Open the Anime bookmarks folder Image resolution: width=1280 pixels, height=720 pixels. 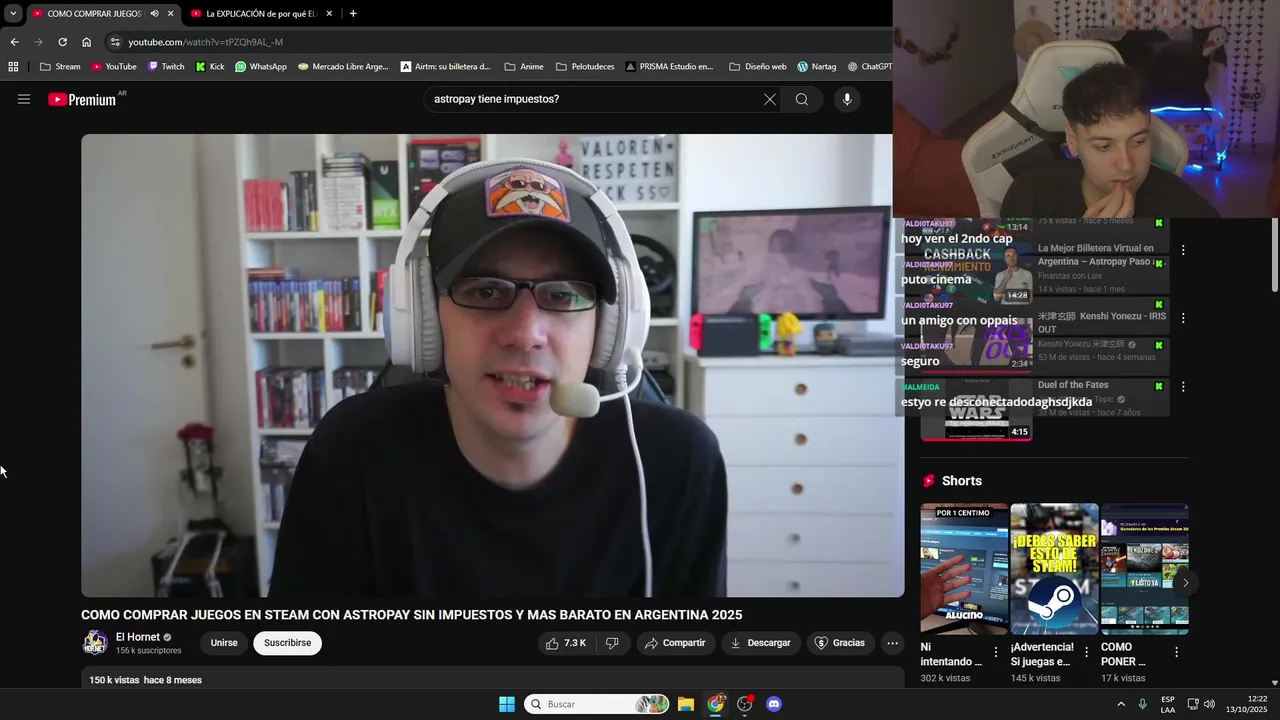coord(524,67)
